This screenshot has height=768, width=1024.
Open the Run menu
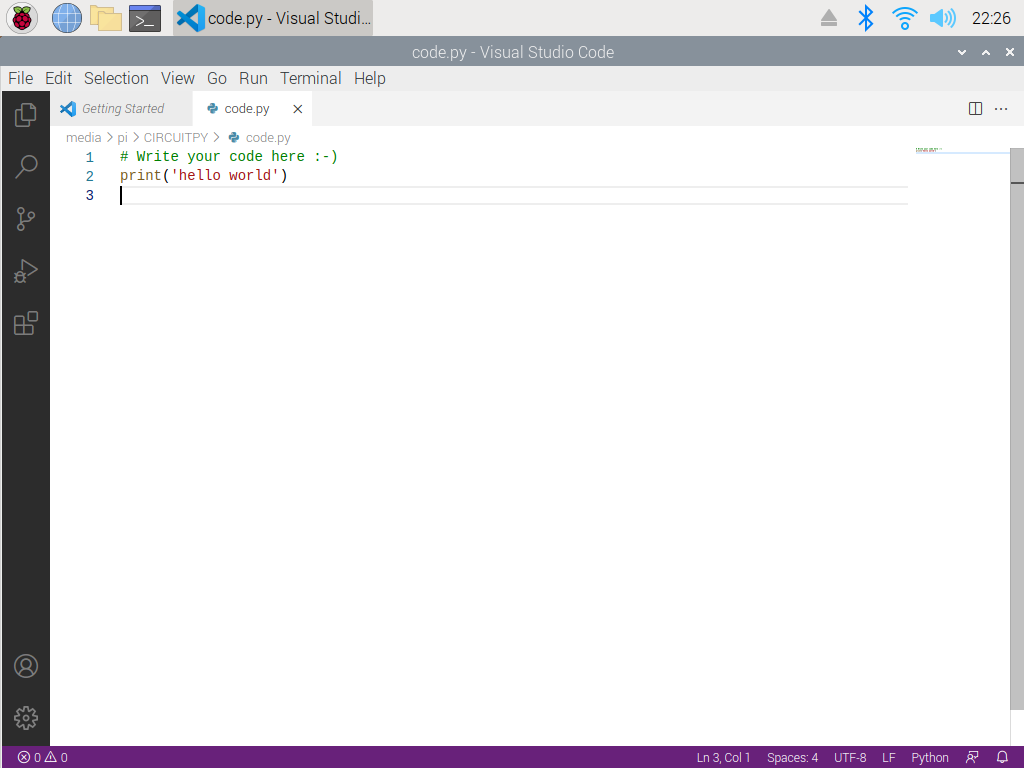coord(253,78)
